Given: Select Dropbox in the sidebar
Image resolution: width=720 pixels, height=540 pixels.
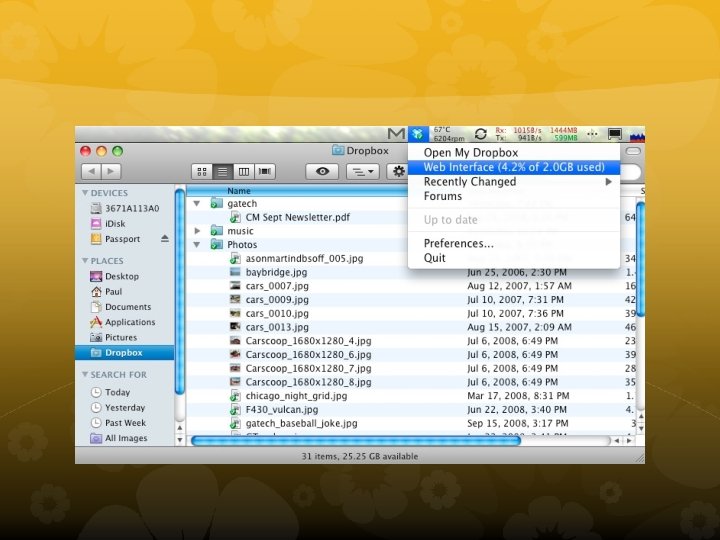Looking at the screenshot, I should click(124, 353).
